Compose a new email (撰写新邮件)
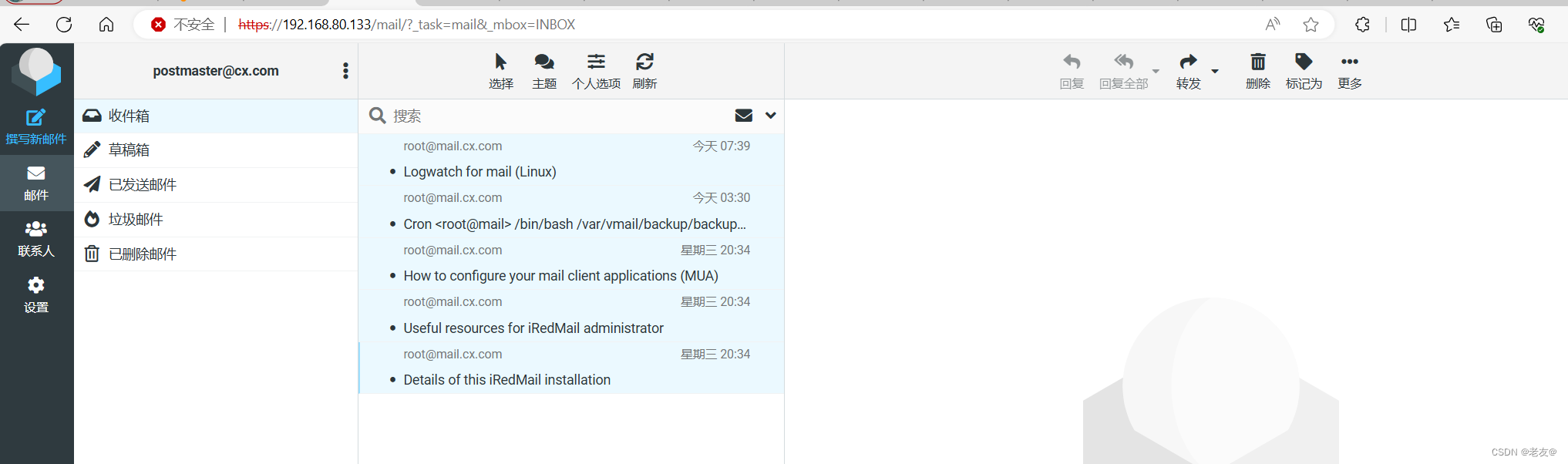Viewport: 1568px width, 464px height. point(36,127)
